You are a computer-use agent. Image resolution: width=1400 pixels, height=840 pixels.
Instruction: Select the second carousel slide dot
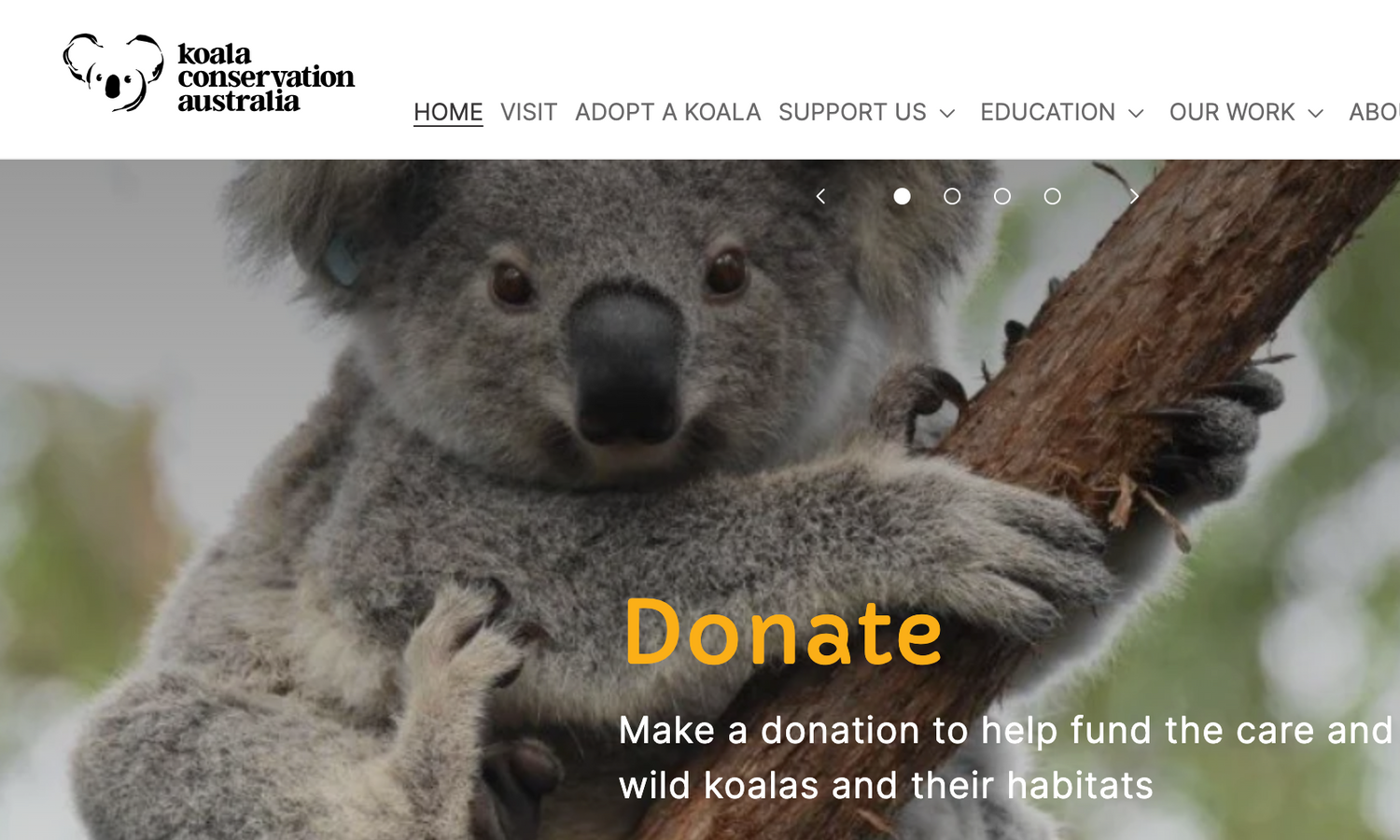tap(952, 196)
